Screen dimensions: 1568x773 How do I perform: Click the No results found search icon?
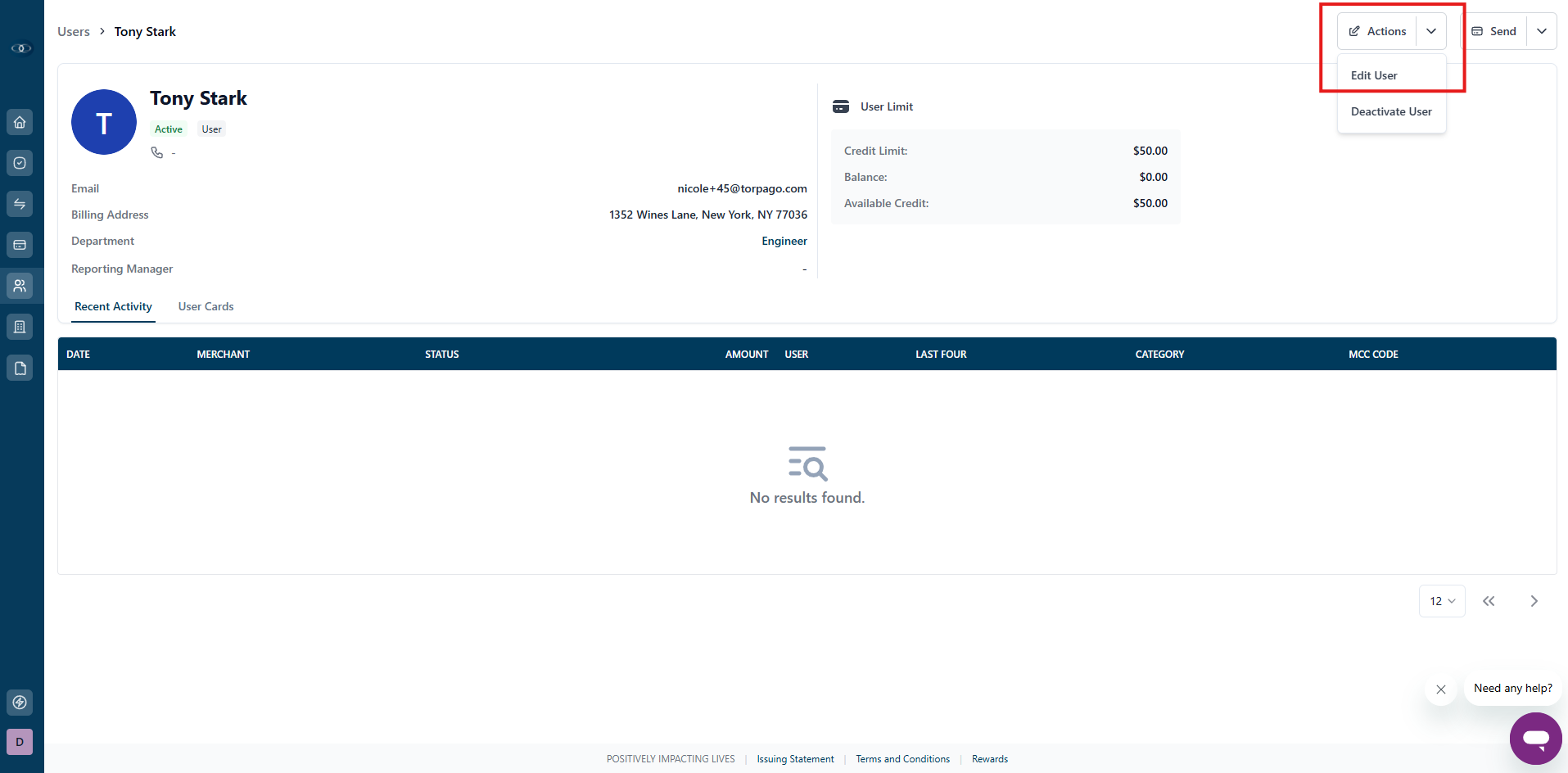click(x=807, y=463)
